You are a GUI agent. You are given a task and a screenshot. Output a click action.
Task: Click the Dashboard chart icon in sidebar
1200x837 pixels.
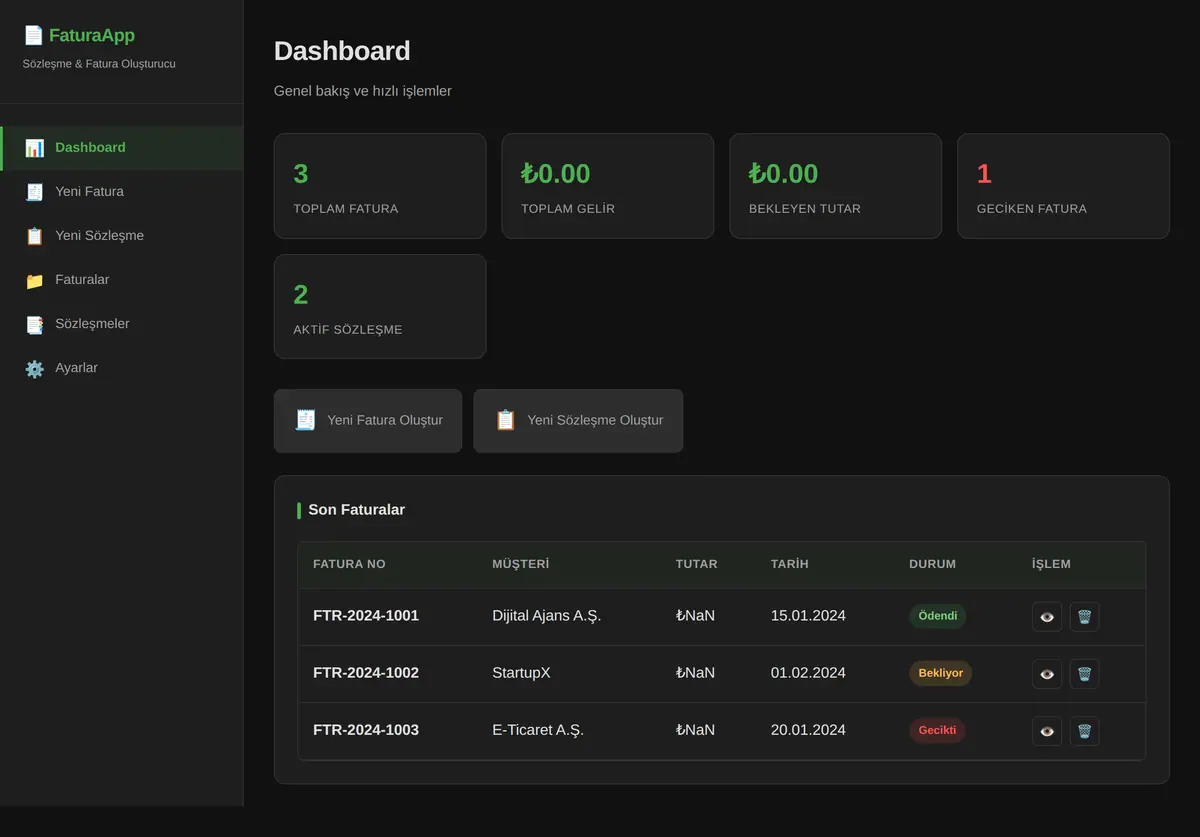tap(35, 148)
